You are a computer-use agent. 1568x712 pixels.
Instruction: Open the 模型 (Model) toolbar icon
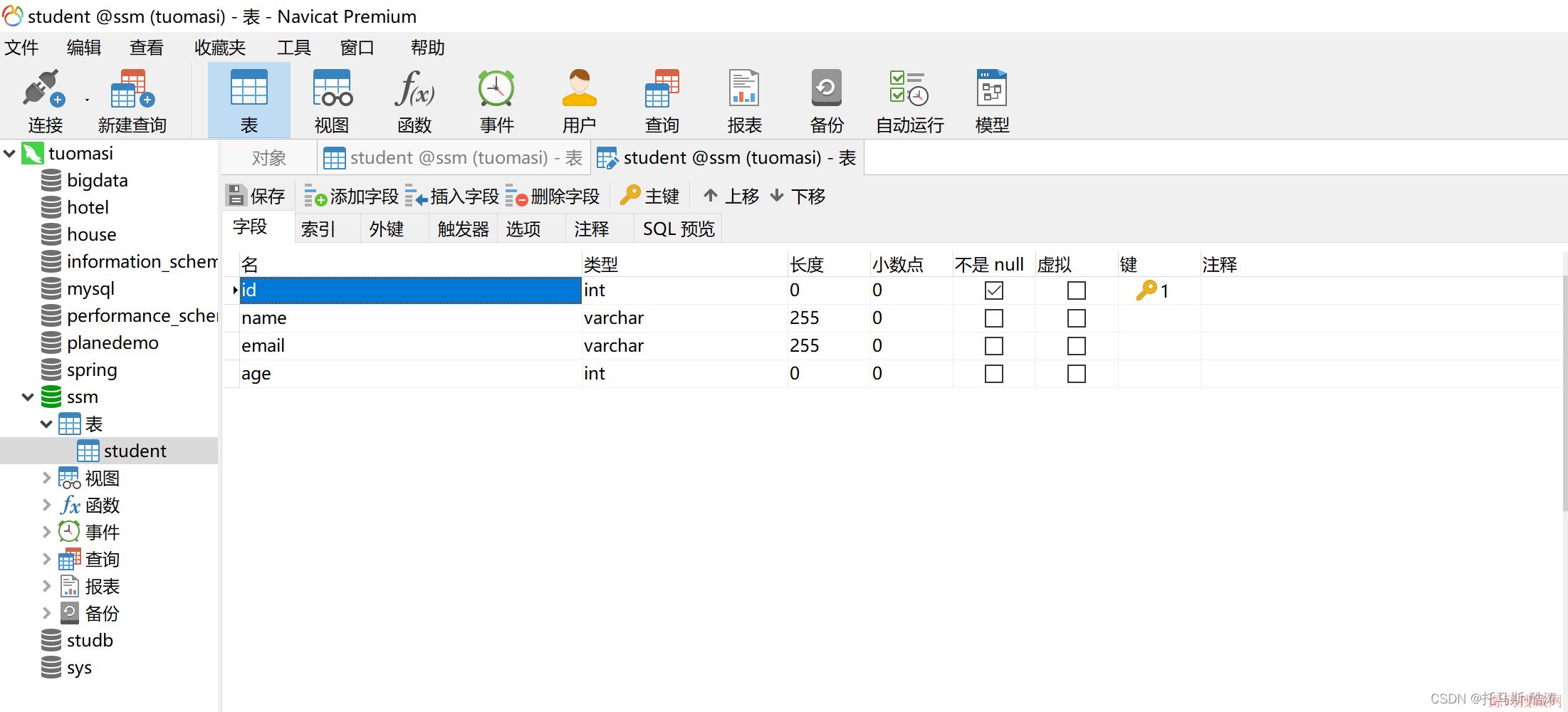pyautogui.click(x=992, y=101)
